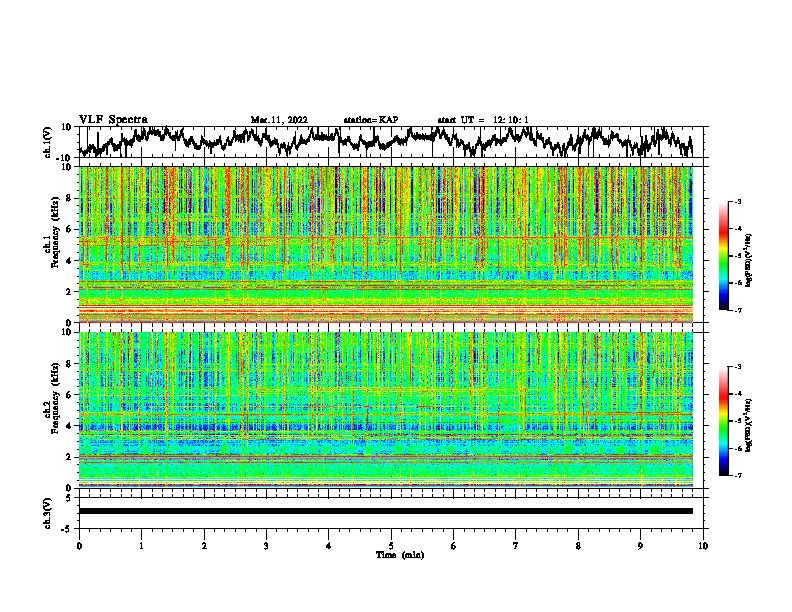Click the "10" tick on the time axis
The image size is (792, 612).
click(703, 546)
